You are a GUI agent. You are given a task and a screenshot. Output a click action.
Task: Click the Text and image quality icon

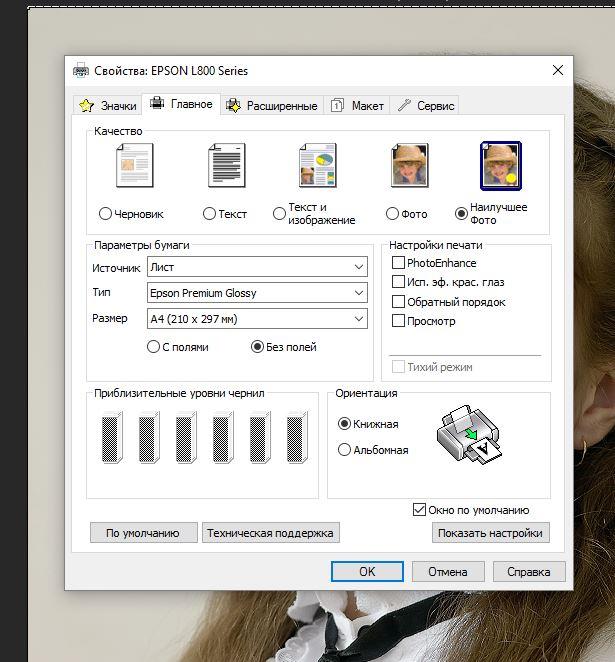tap(318, 166)
